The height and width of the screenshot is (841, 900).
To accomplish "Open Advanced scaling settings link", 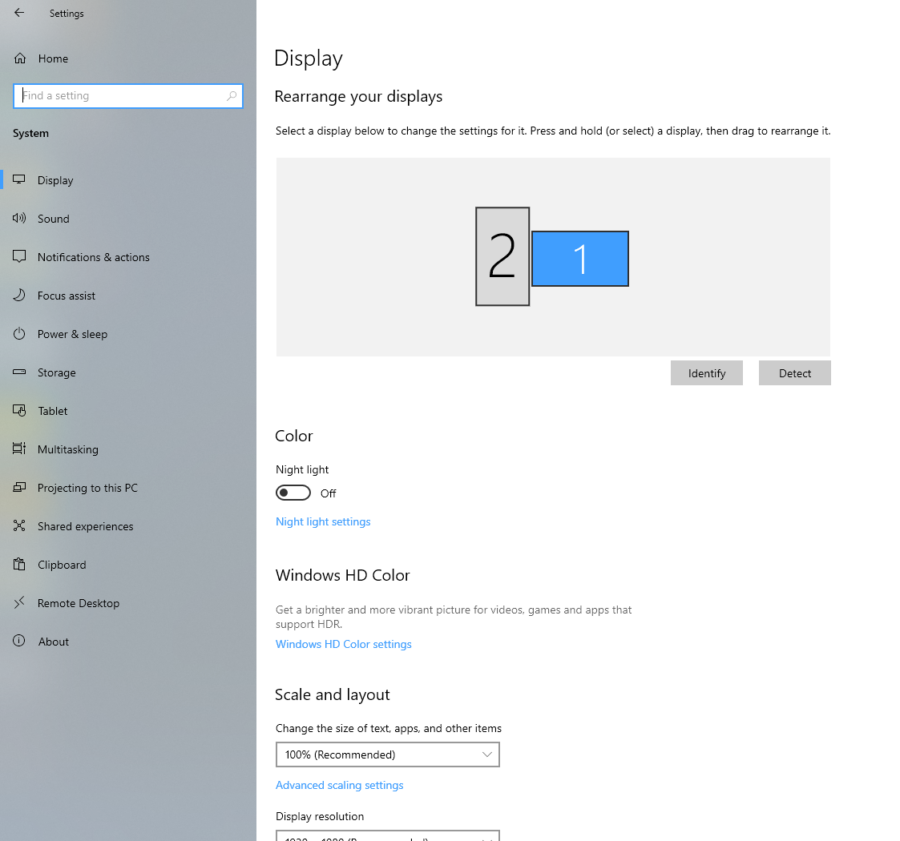I will (x=339, y=785).
